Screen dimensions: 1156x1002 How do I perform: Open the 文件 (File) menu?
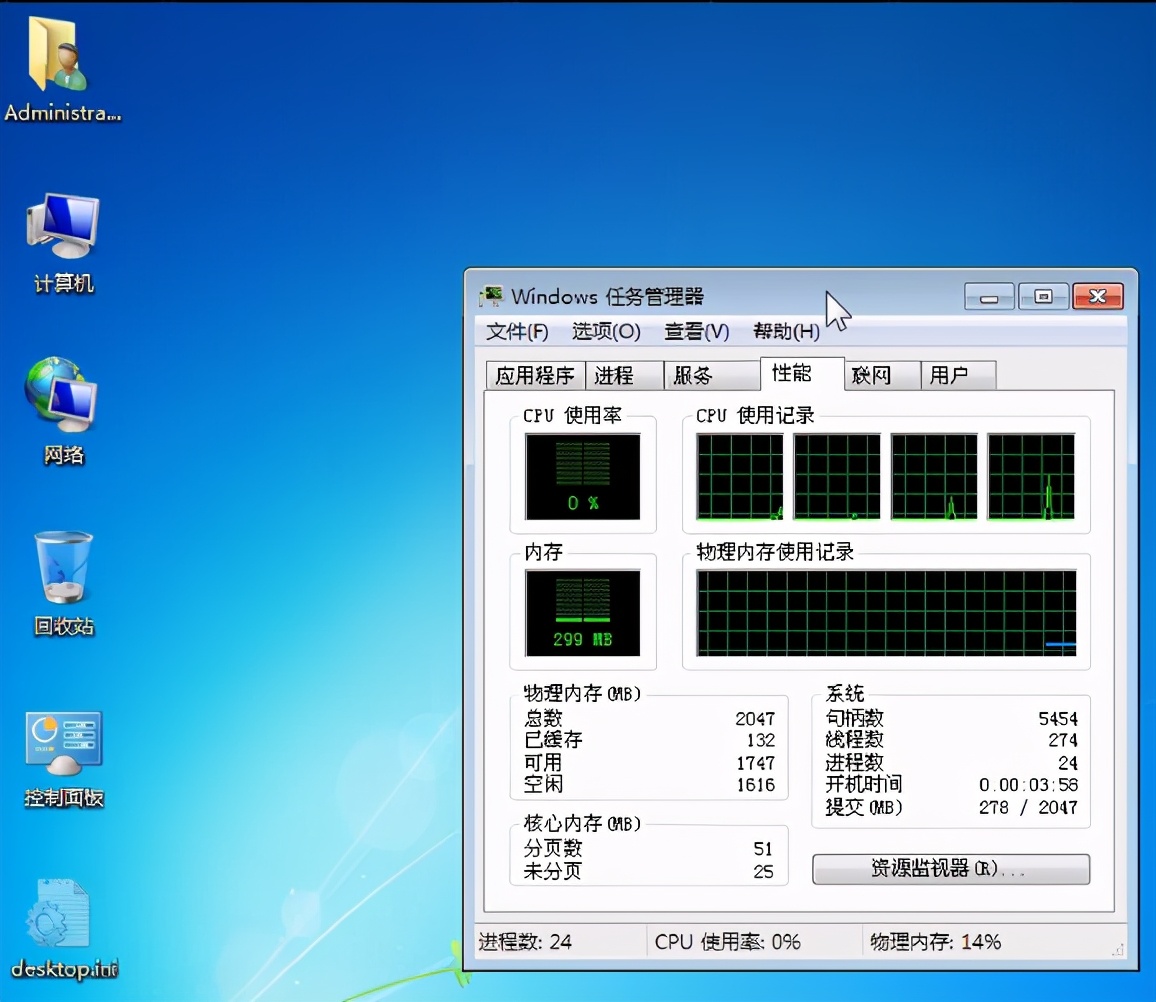pyautogui.click(x=519, y=331)
